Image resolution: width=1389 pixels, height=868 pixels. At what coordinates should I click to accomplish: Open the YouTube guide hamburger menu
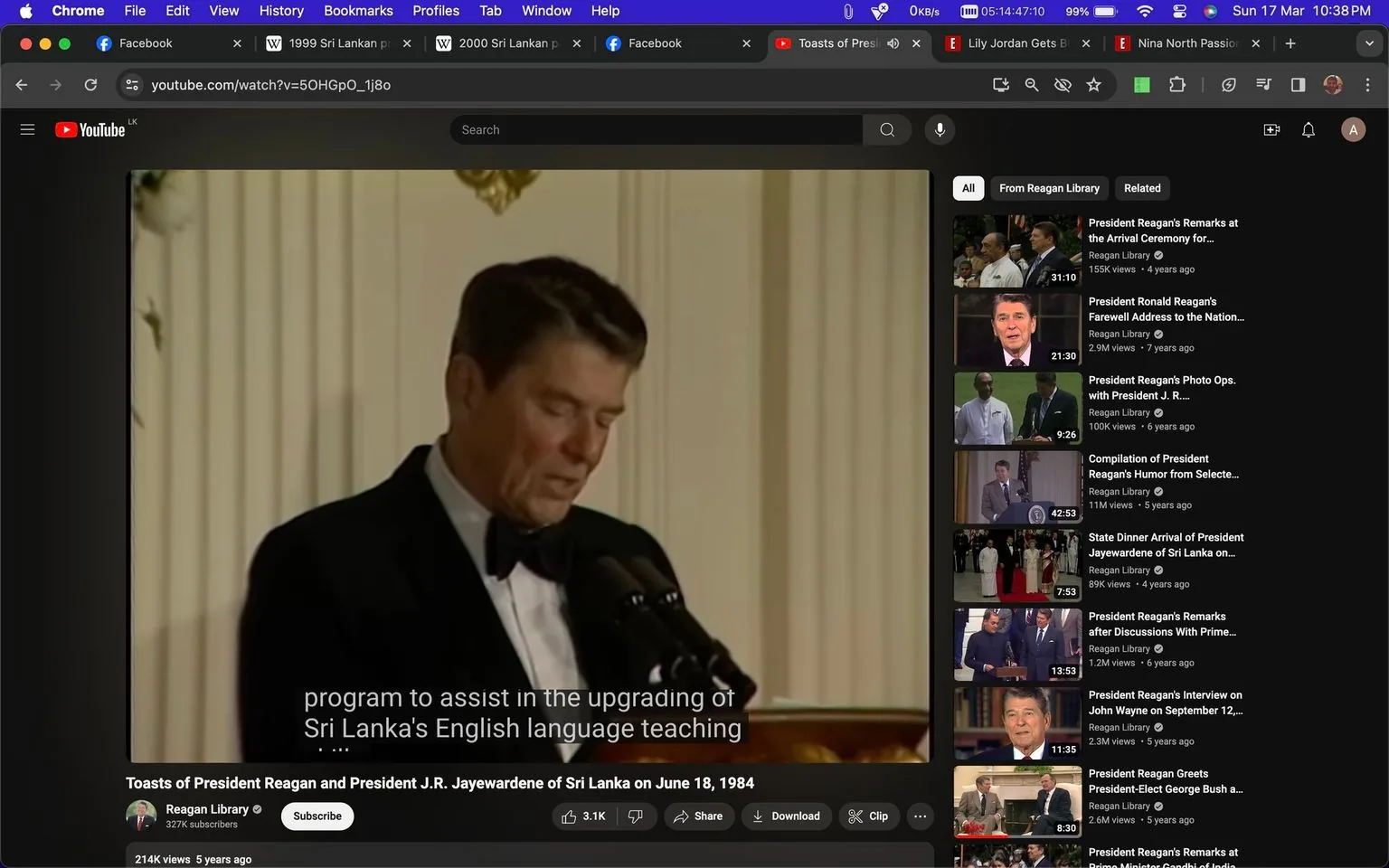(x=27, y=129)
